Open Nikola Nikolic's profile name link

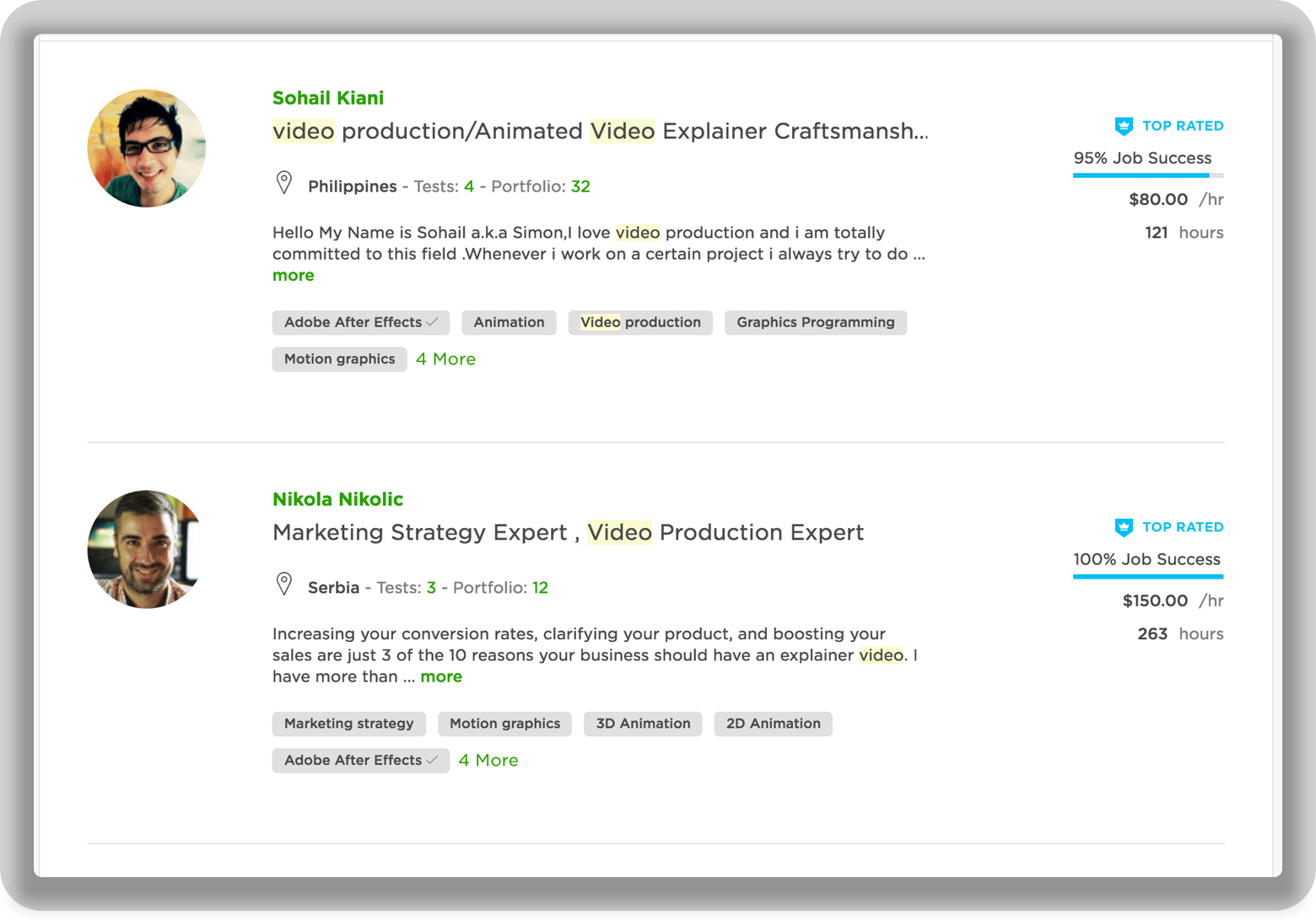click(337, 499)
